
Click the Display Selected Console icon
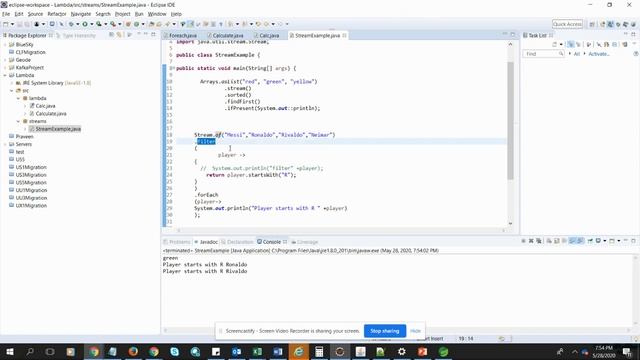point(598,241)
